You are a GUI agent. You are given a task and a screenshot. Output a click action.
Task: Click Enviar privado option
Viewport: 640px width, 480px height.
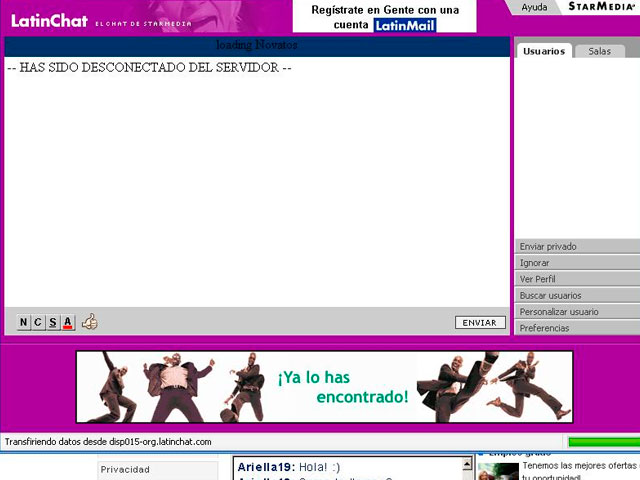coord(577,247)
